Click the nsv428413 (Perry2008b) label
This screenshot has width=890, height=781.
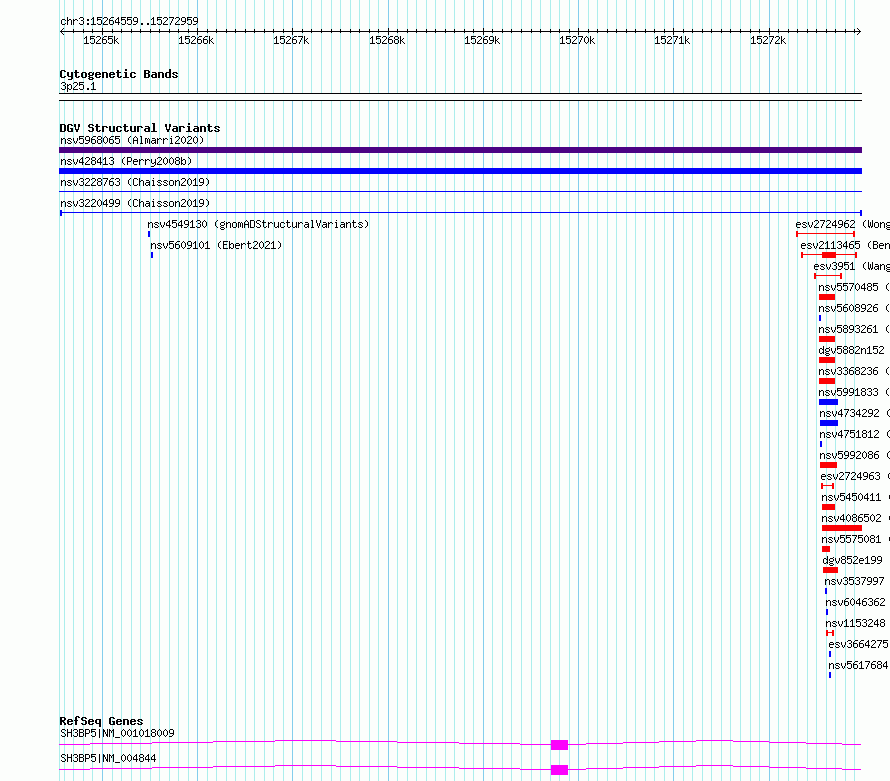tap(126, 161)
